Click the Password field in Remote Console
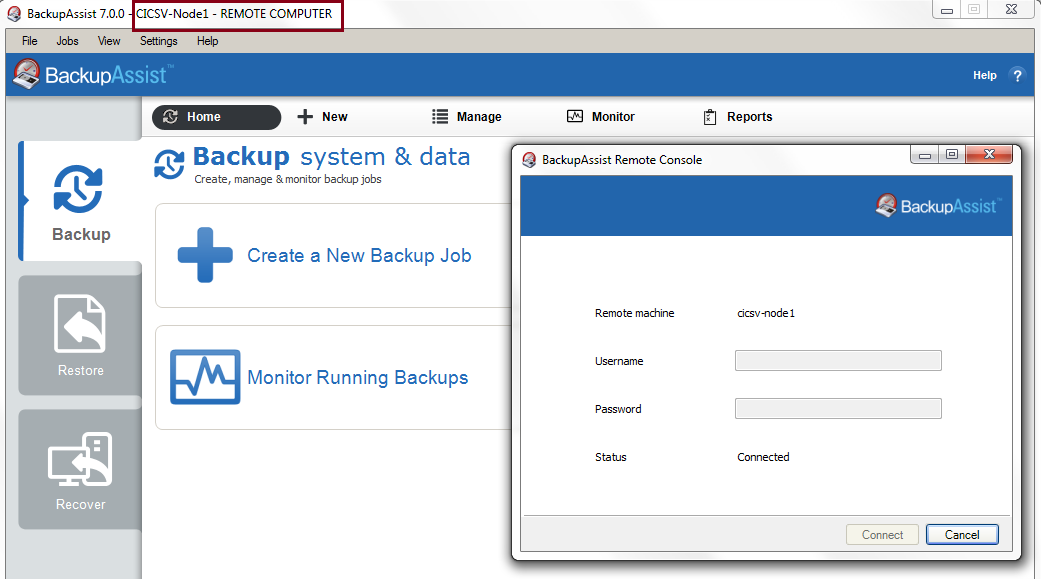This screenshot has width=1041, height=579. (838, 408)
